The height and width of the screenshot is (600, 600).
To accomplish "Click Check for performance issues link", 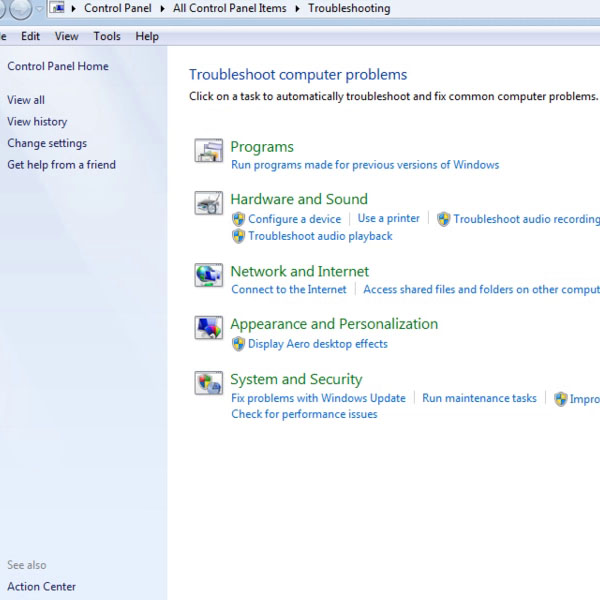I will [x=304, y=414].
